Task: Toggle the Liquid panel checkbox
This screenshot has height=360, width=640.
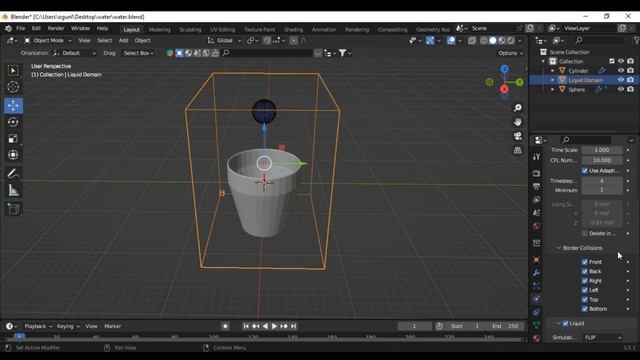Action: point(565,323)
